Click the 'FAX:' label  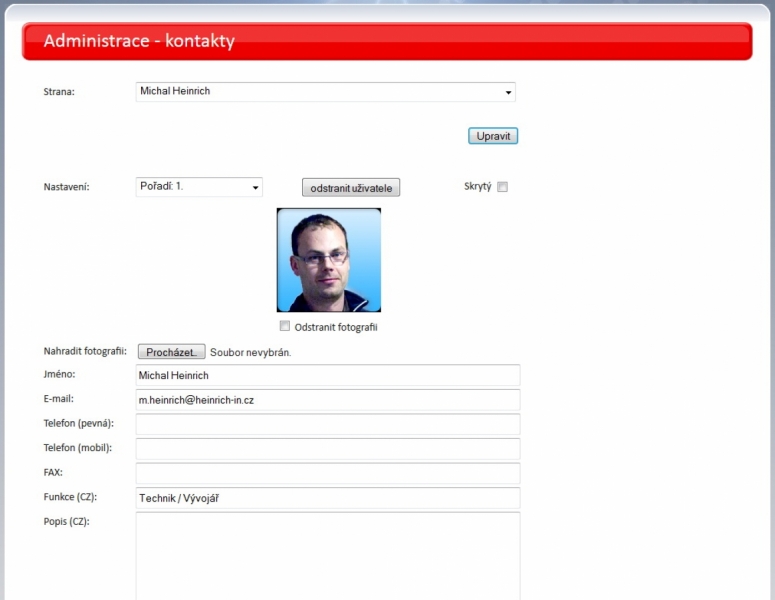click(x=53, y=472)
